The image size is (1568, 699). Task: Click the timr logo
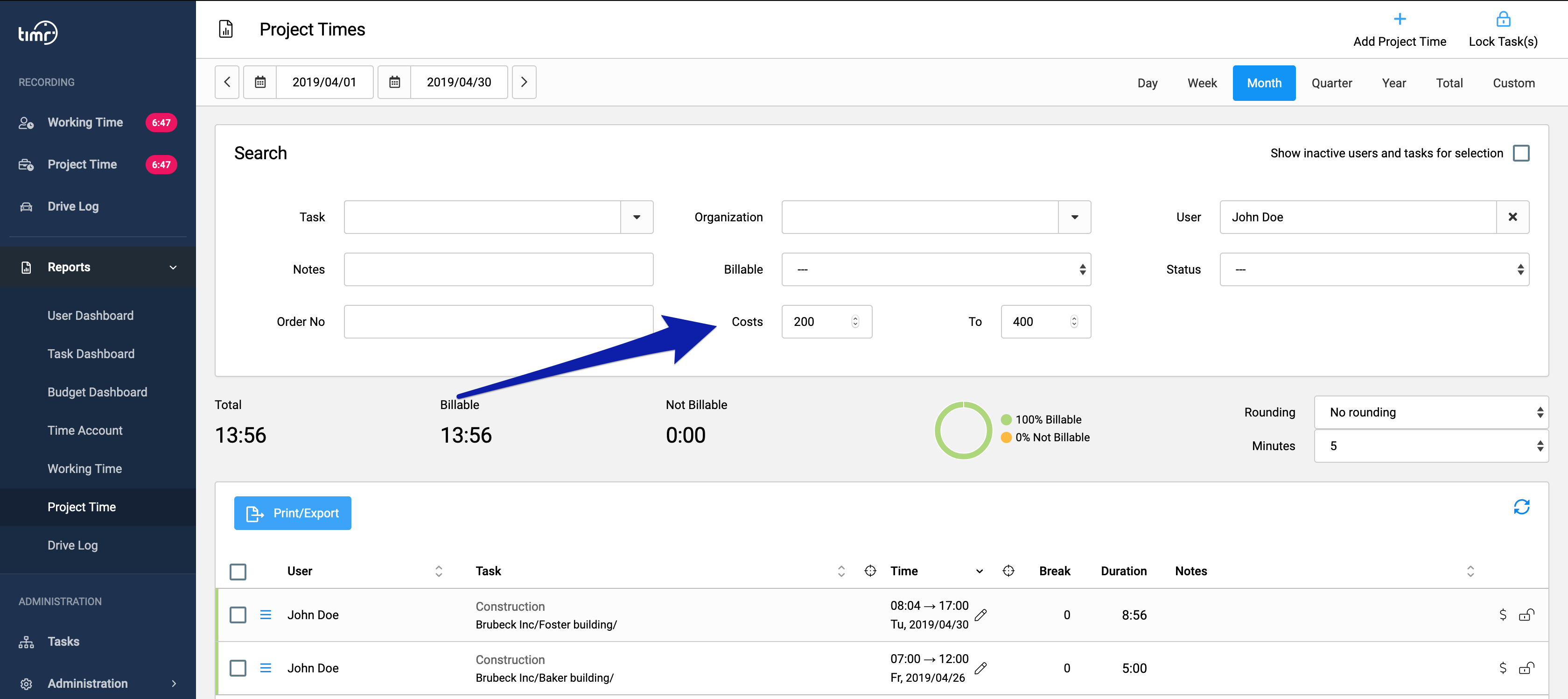[x=38, y=33]
